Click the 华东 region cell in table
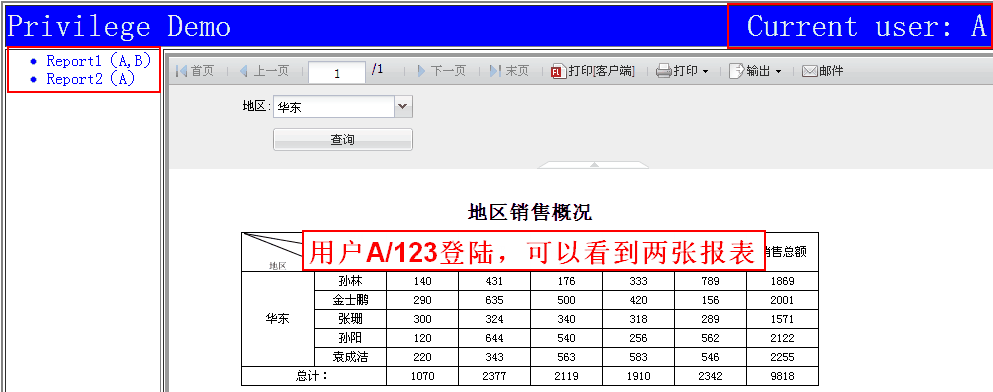This screenshot has height=392, width=993. (x=278, y=319)
